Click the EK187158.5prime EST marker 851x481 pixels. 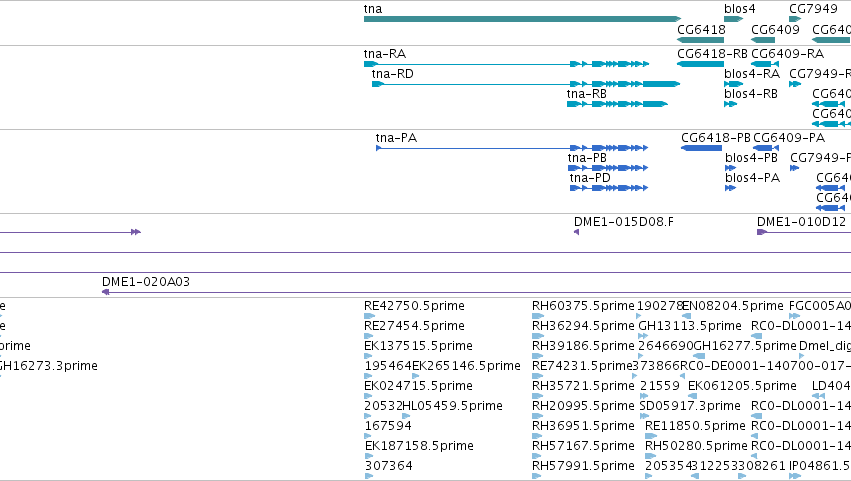(x=368, y=456)
